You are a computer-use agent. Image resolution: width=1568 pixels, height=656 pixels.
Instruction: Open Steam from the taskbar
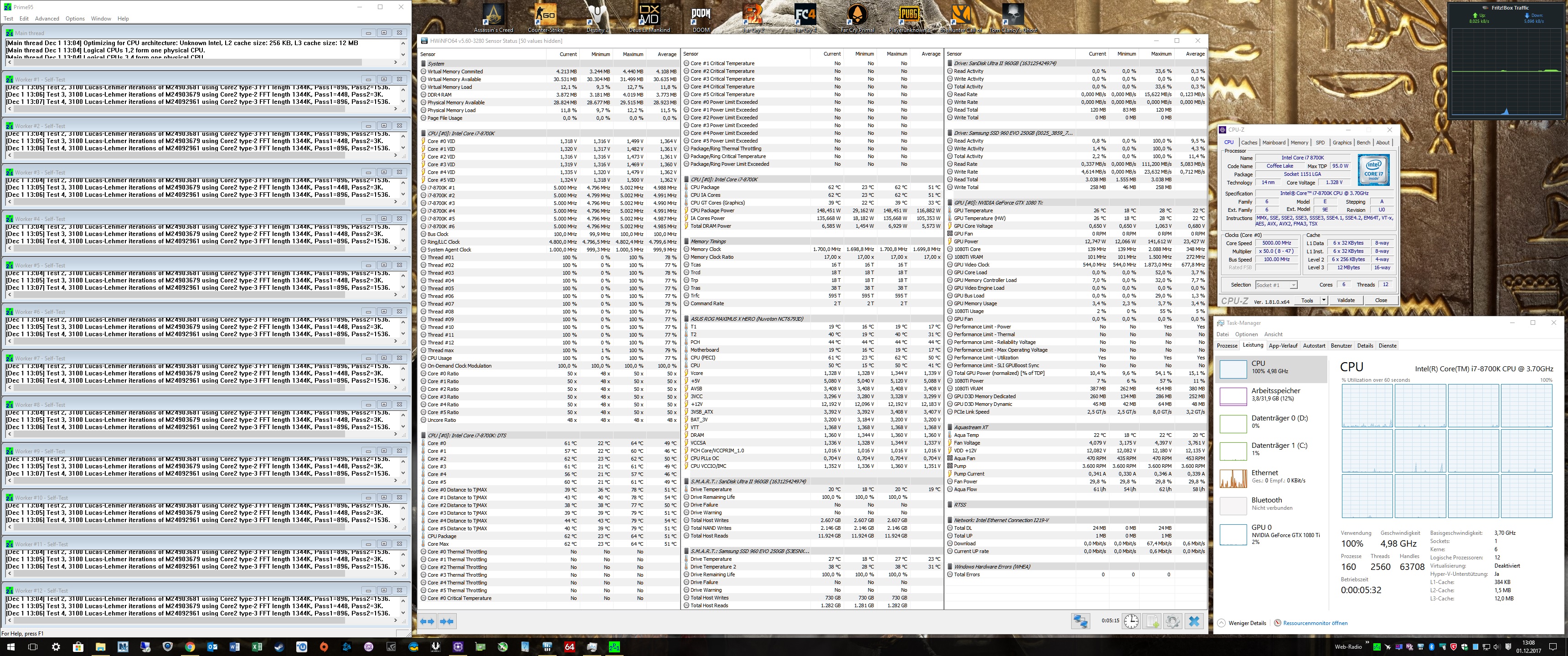click(x=279, y=647)
